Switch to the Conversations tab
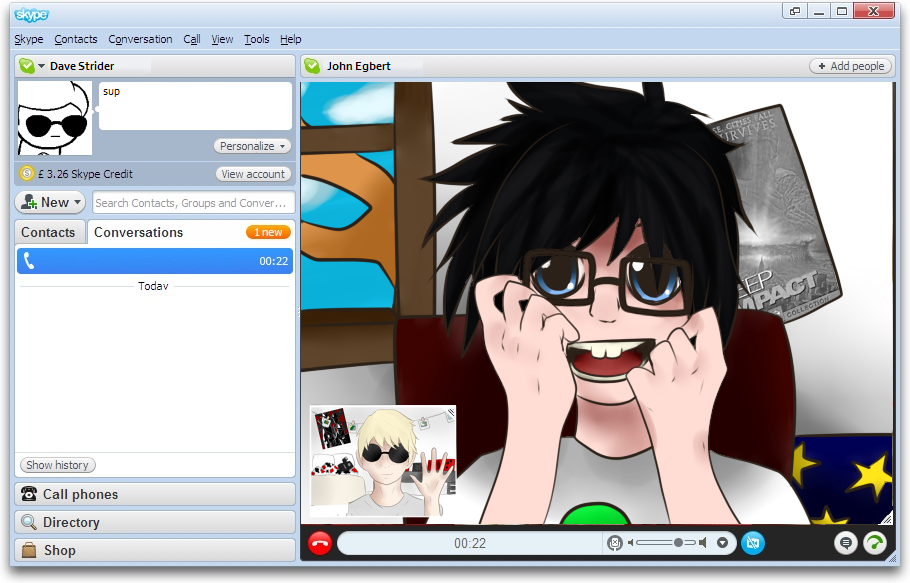Image resolution: width=910 pixels, height=583 pixels. 139,232
